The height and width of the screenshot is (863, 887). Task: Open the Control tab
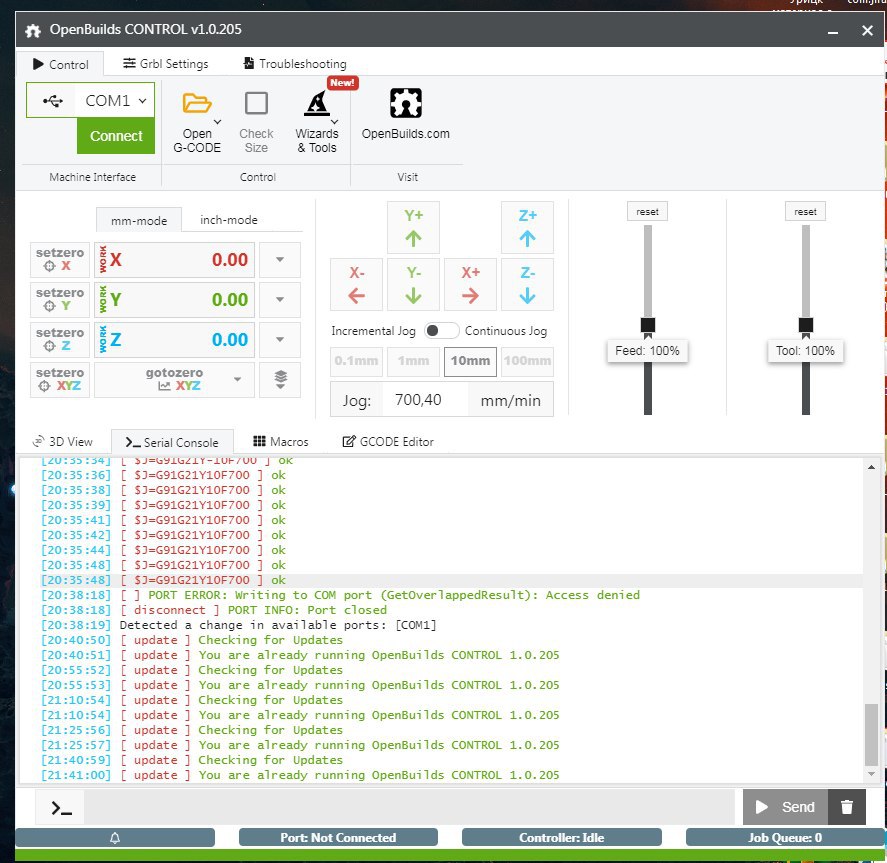[61, 64]
